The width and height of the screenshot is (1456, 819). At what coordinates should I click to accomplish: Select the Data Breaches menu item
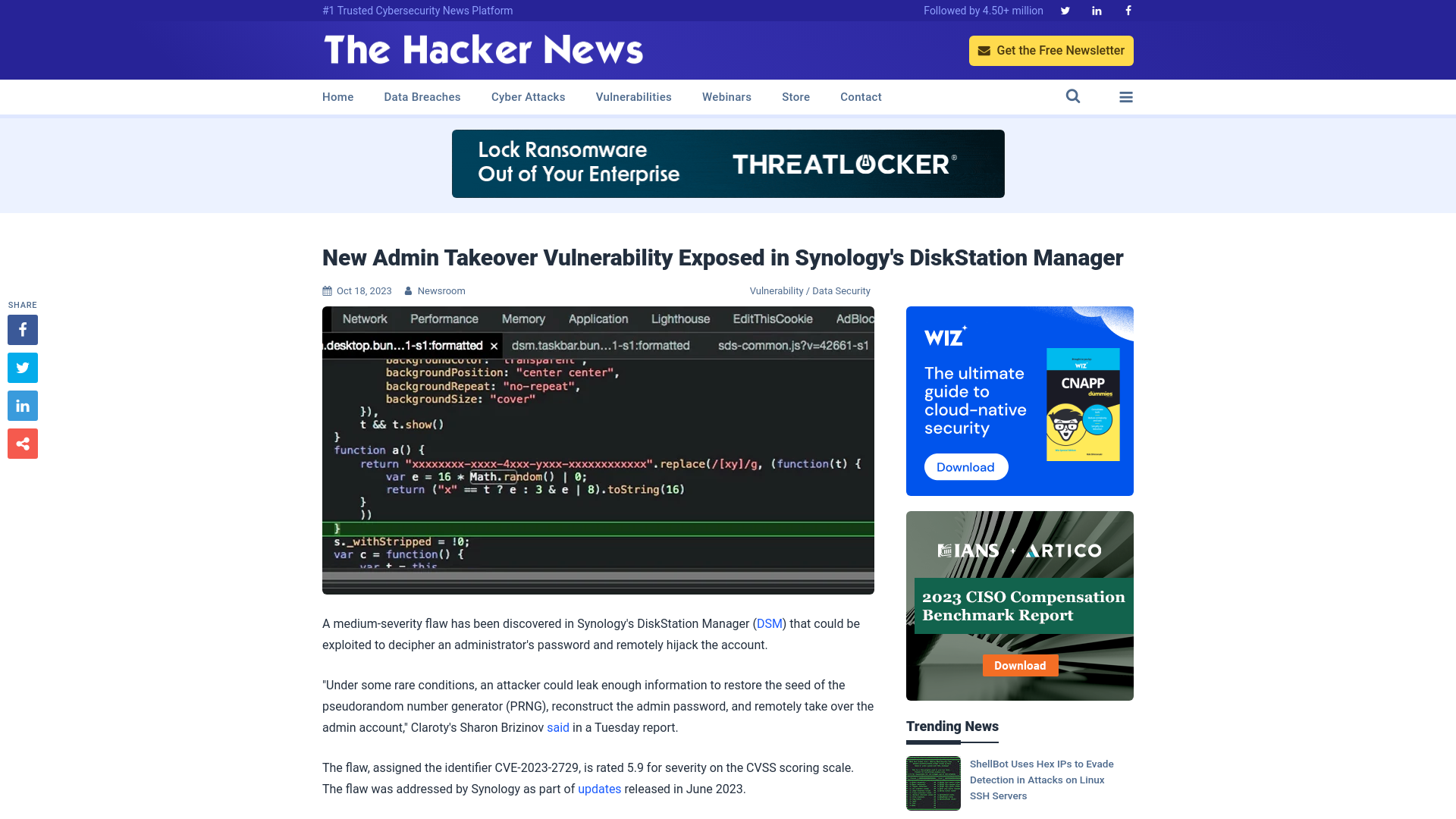pyautogui.click(x=422, y=96)
